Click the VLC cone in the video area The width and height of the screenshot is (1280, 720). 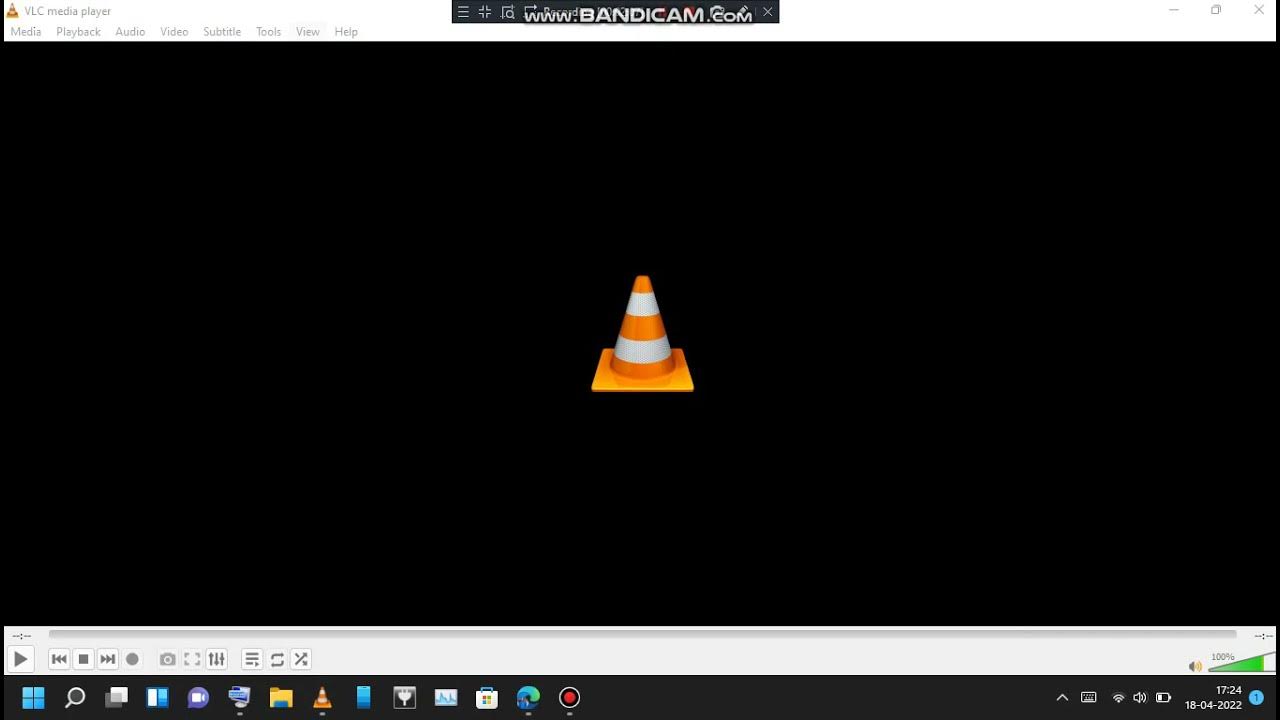[642, 334]
